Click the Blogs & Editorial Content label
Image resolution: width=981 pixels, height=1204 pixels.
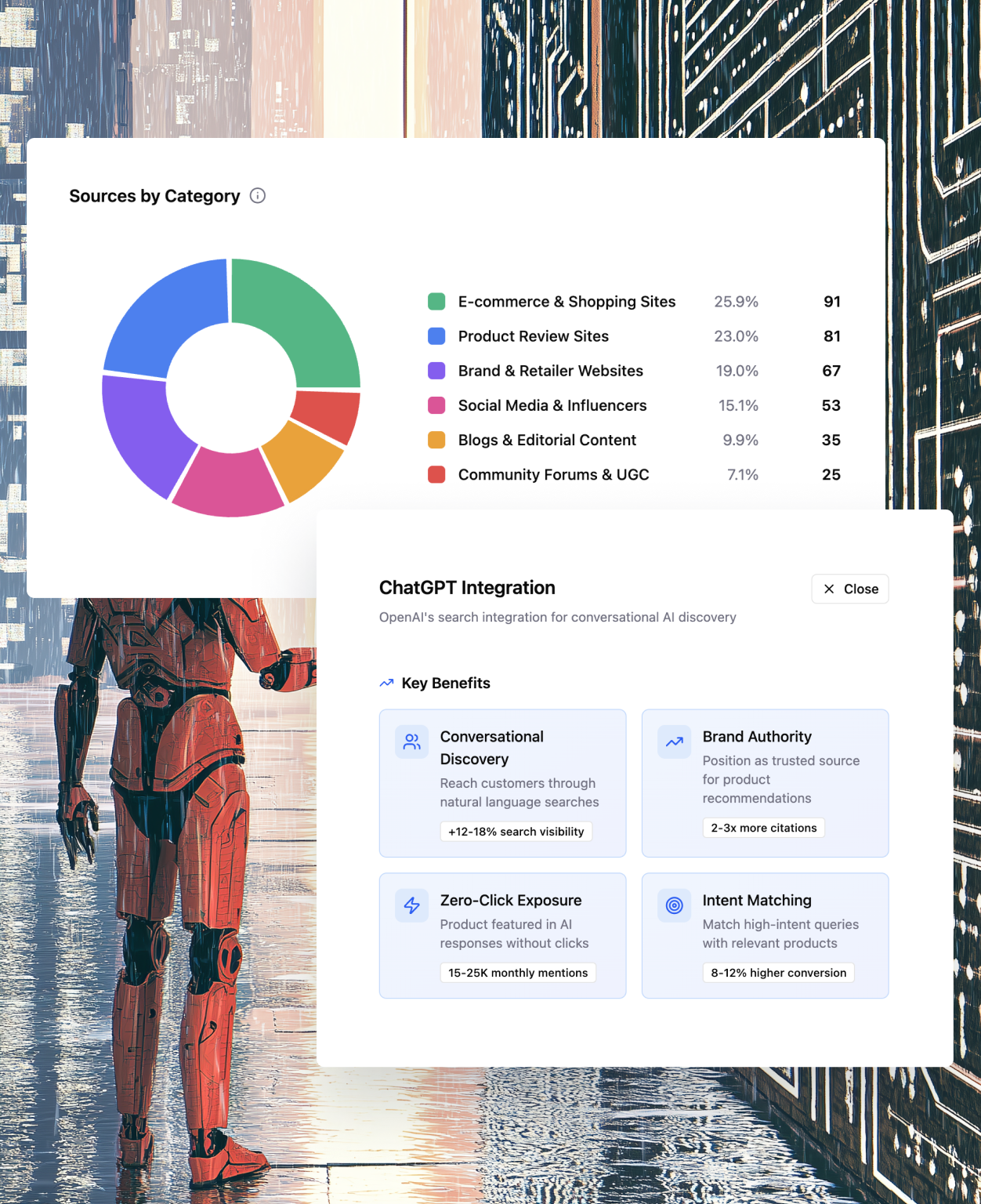click(547, 440)
